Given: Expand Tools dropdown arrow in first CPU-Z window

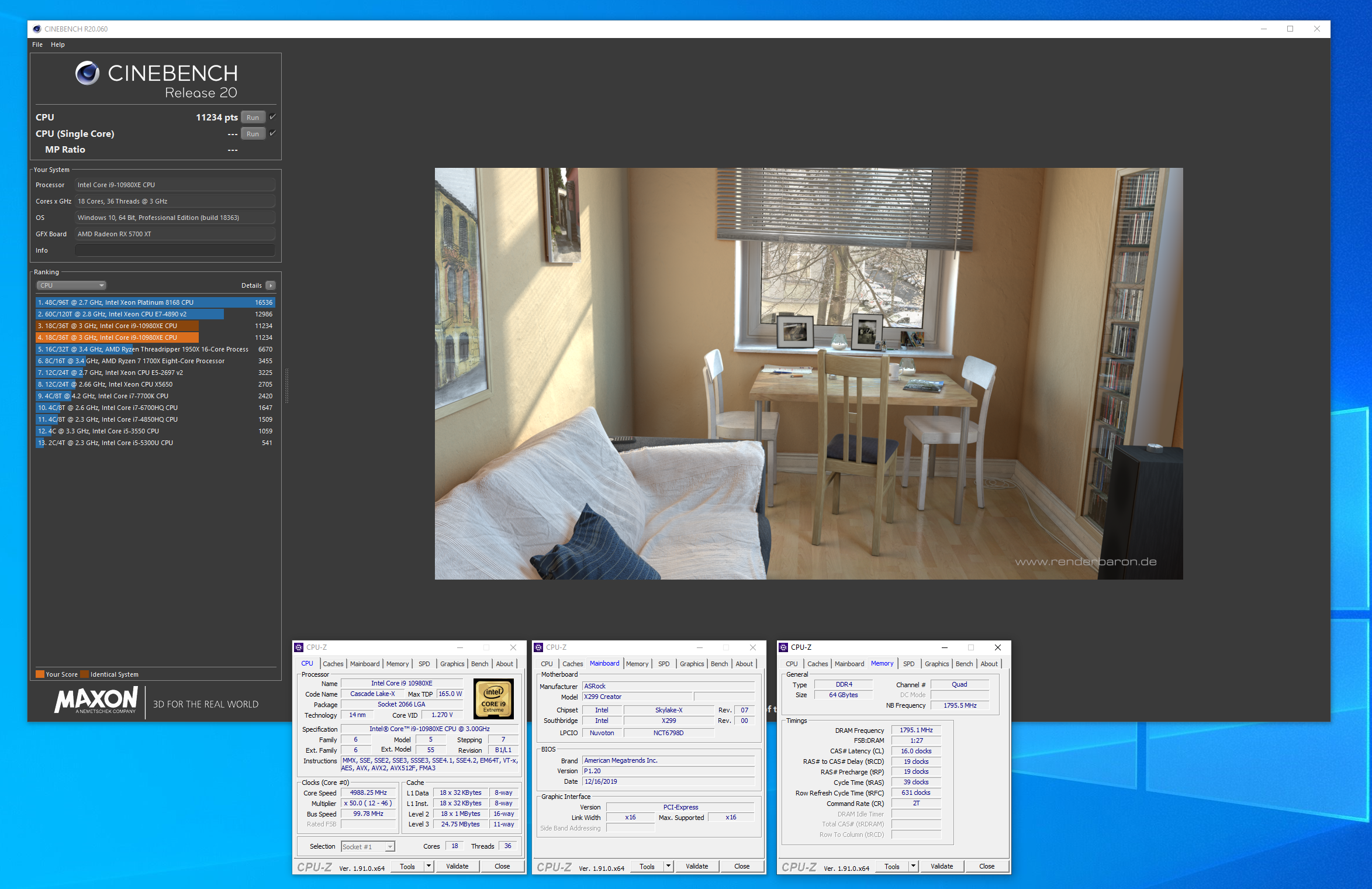Looking at the screenshot, I should pyautogui.click(x=428, y=867).
